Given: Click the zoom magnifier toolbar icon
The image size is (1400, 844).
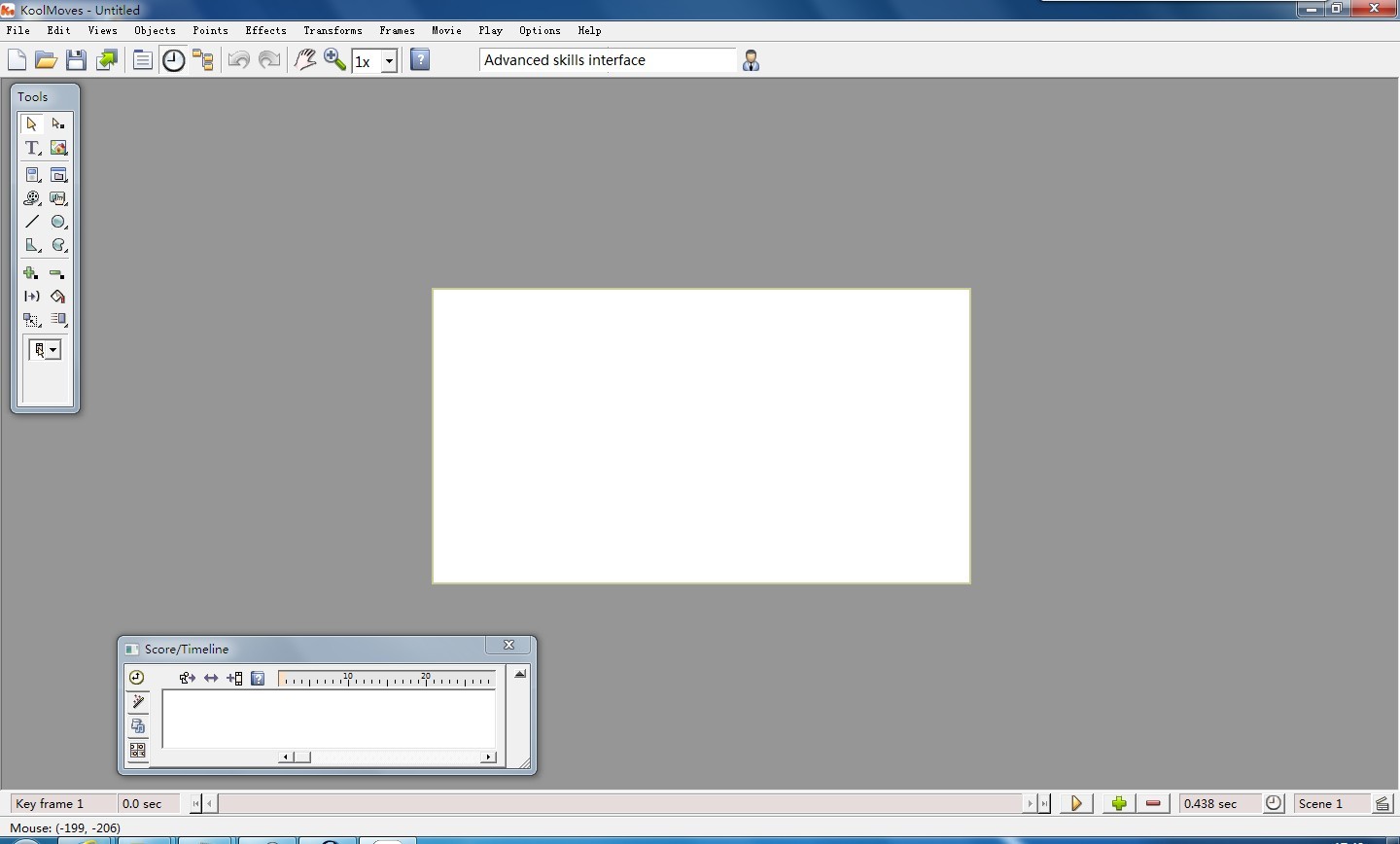Looking at the screenshot, I should click(x=335, y=60).
